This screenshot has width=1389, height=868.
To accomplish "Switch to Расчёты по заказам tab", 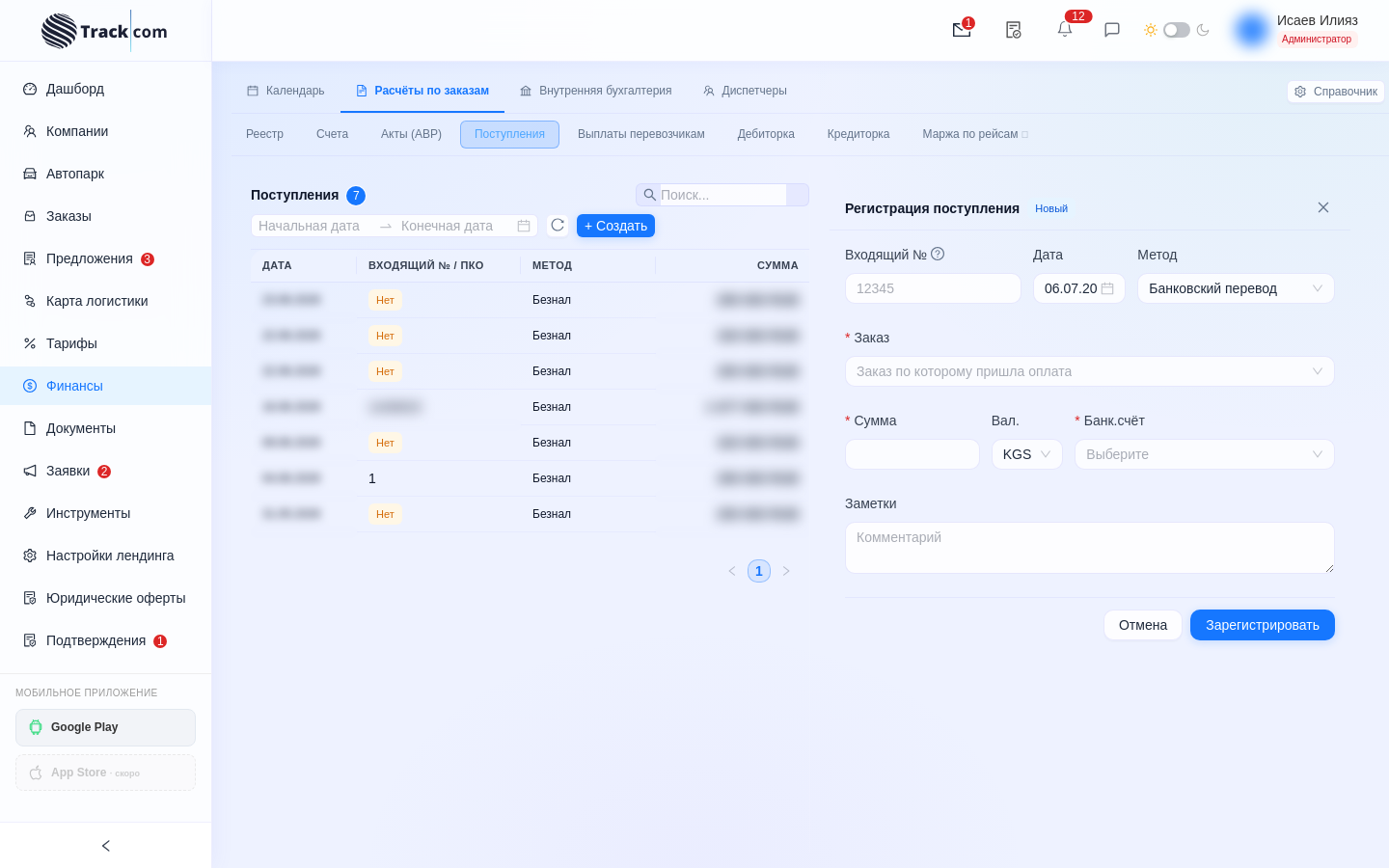I will coord(422,91).
